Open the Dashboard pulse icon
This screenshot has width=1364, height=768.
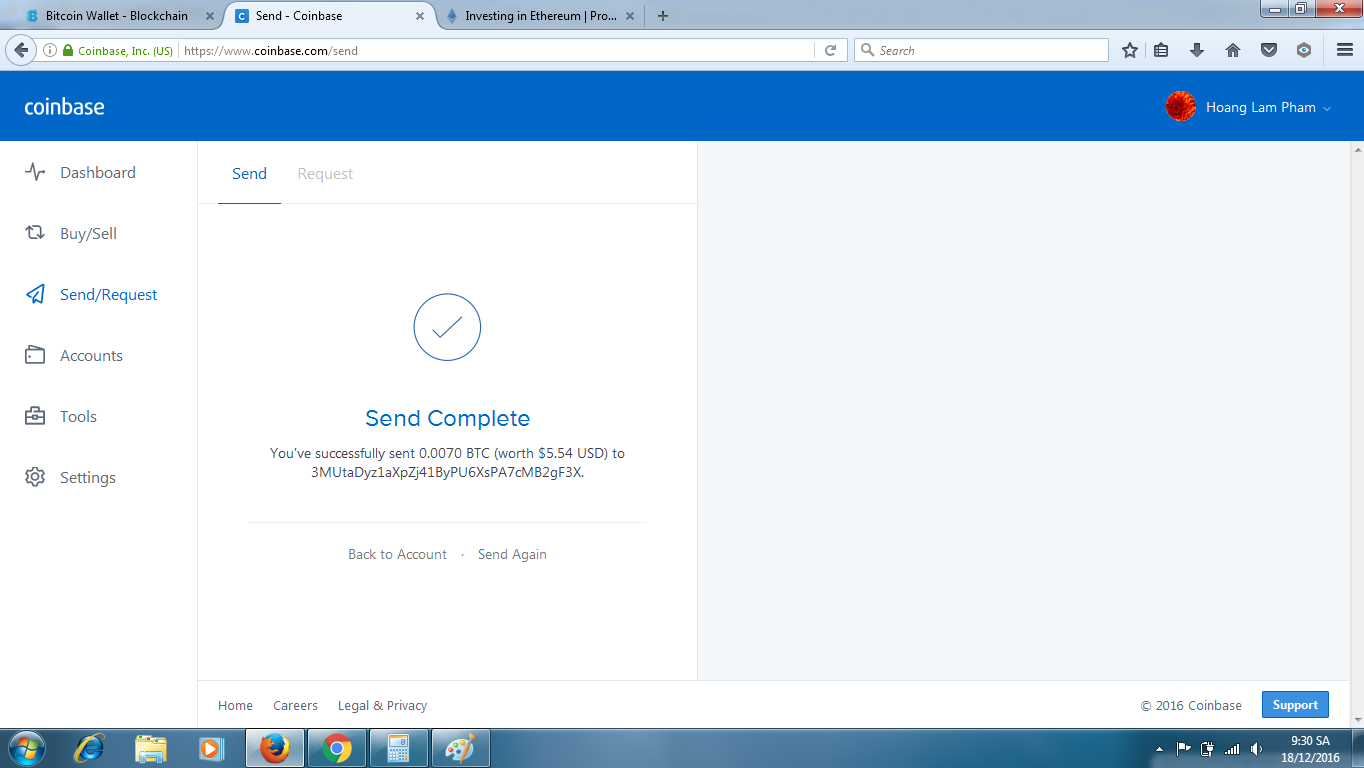click(35, 172)
